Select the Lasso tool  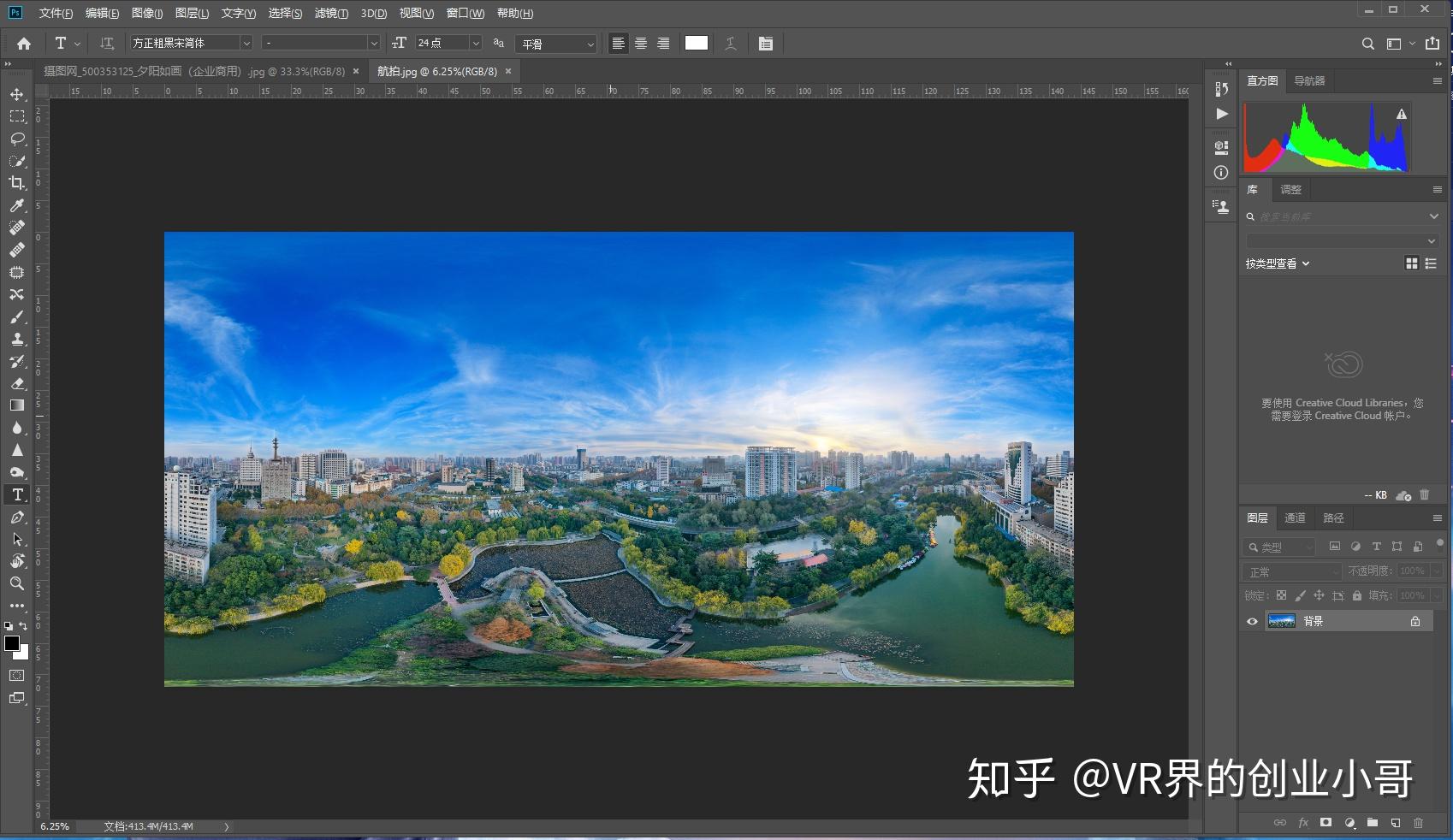click(17, 139)
